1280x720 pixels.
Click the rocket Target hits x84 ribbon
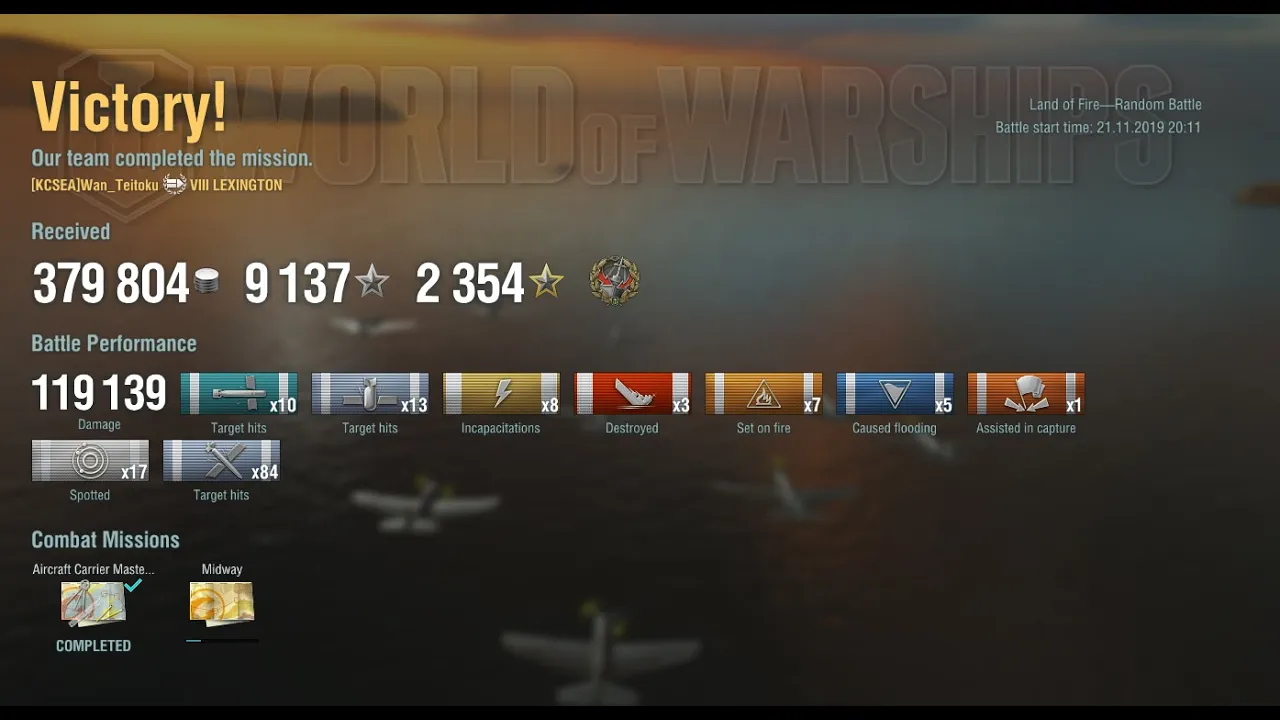click(221, 461)
